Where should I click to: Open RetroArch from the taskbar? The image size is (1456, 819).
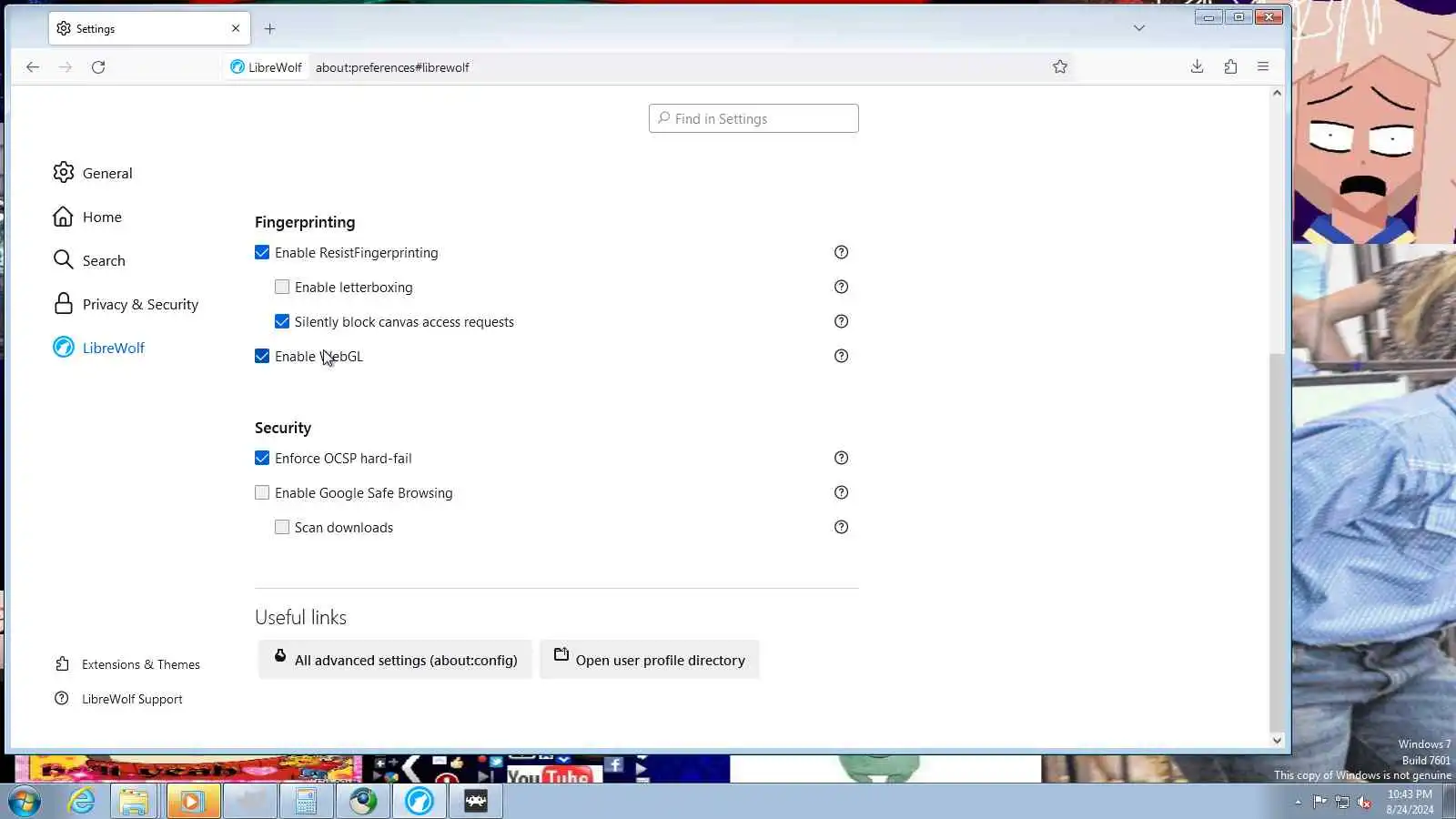pyautogui.click(x=476, y=802)
